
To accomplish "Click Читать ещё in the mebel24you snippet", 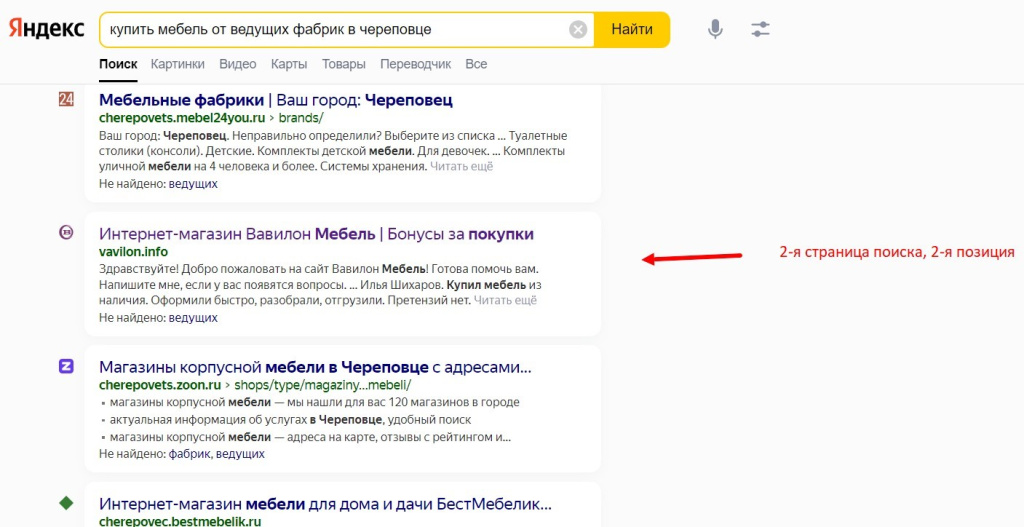I will 461,167.
